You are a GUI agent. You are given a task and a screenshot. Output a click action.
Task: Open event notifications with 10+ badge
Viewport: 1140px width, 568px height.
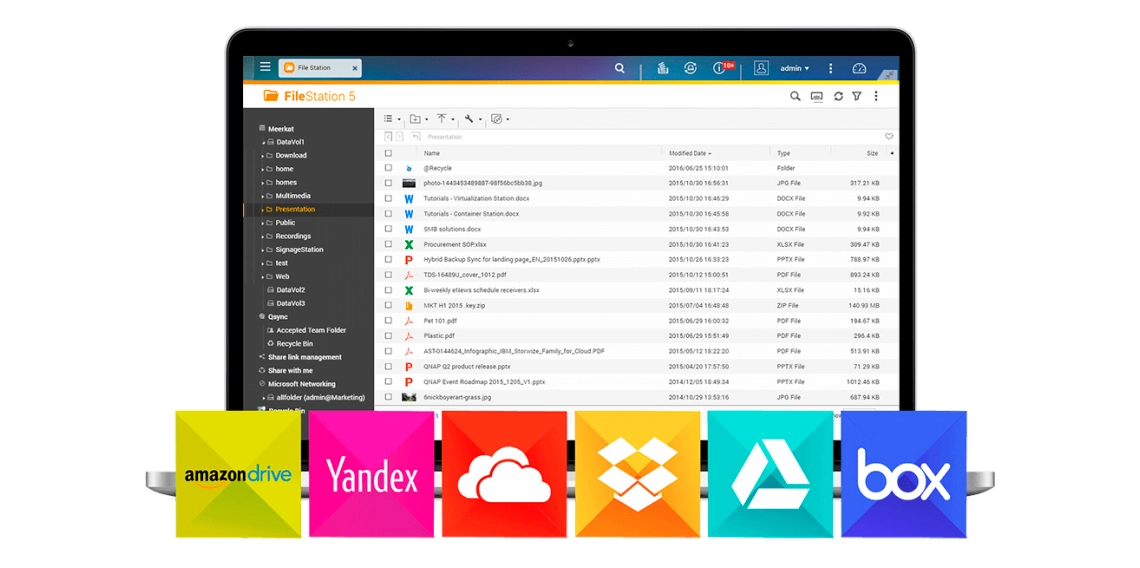click(723, 68)
